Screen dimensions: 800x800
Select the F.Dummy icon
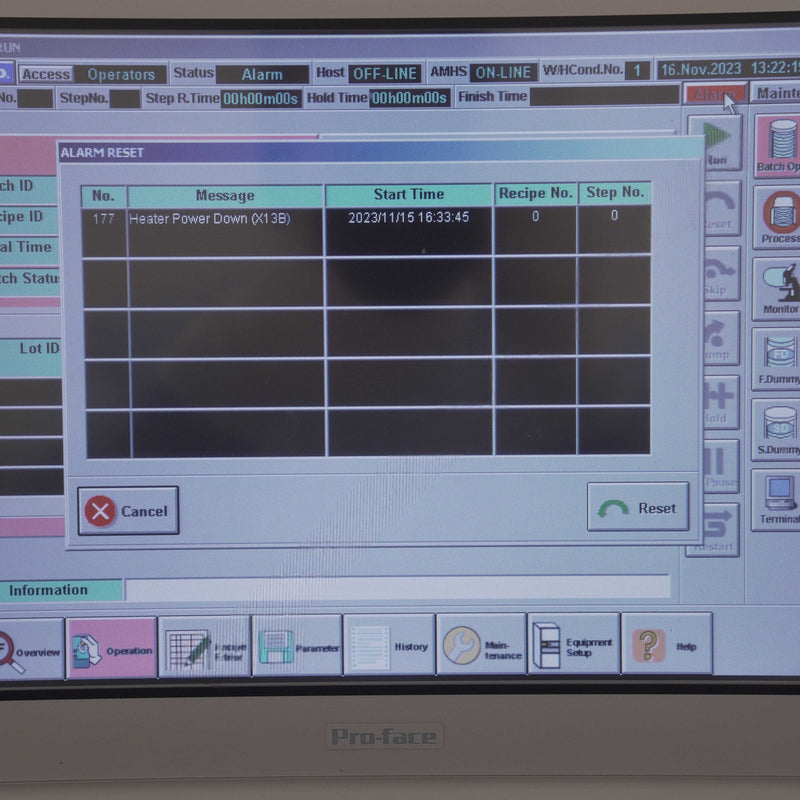[x=779, y=359]
